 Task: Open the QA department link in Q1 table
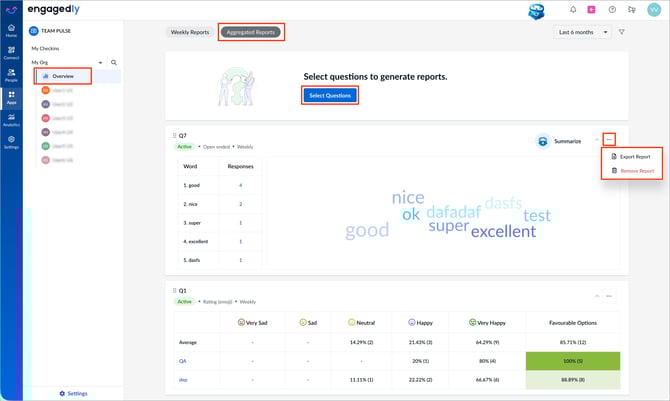click(182, 361)
